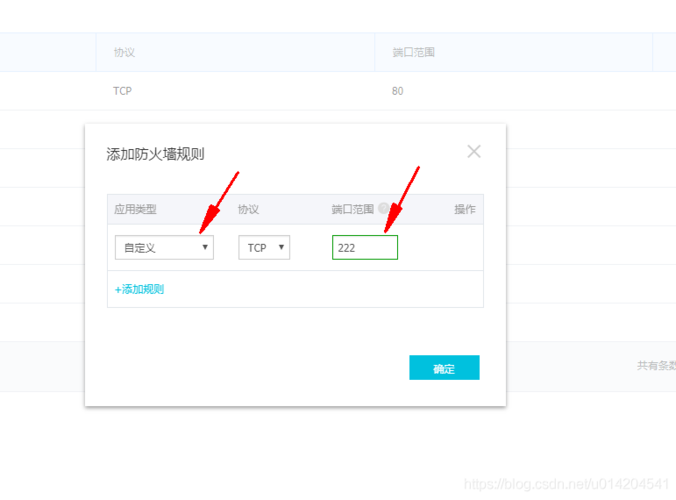The height and width of the screenshot is (500, 676).
Task: Click the 操作 header in dialog
Action: (x=465, y=209)
